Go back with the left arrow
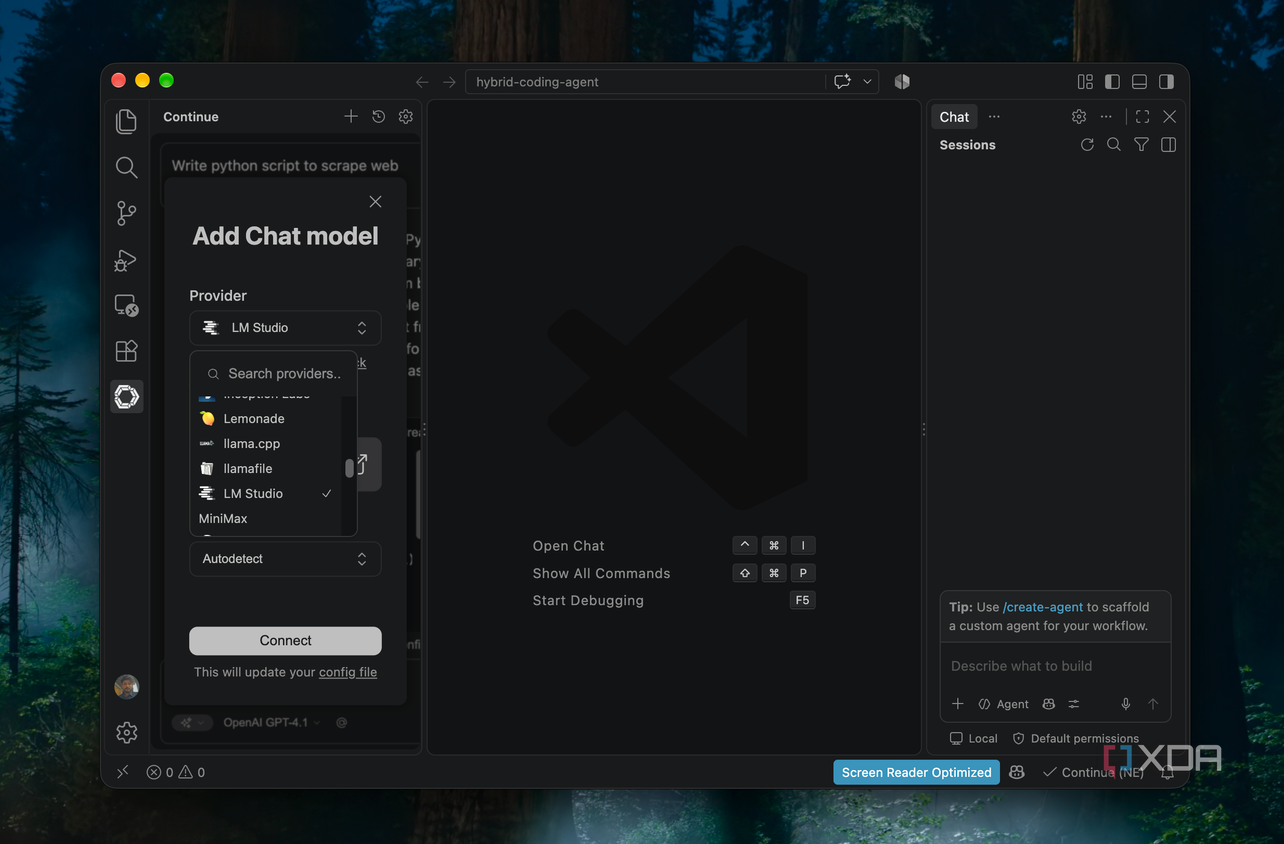 point(422,82)
